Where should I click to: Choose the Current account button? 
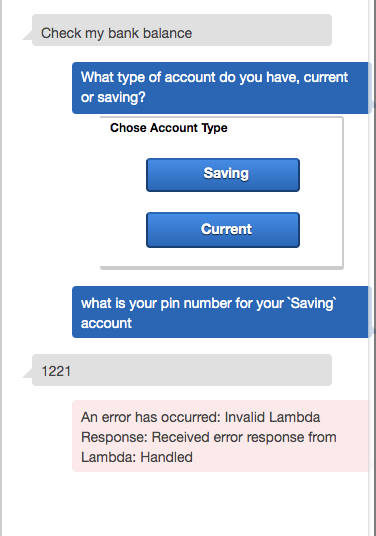(x=223, y=230)
